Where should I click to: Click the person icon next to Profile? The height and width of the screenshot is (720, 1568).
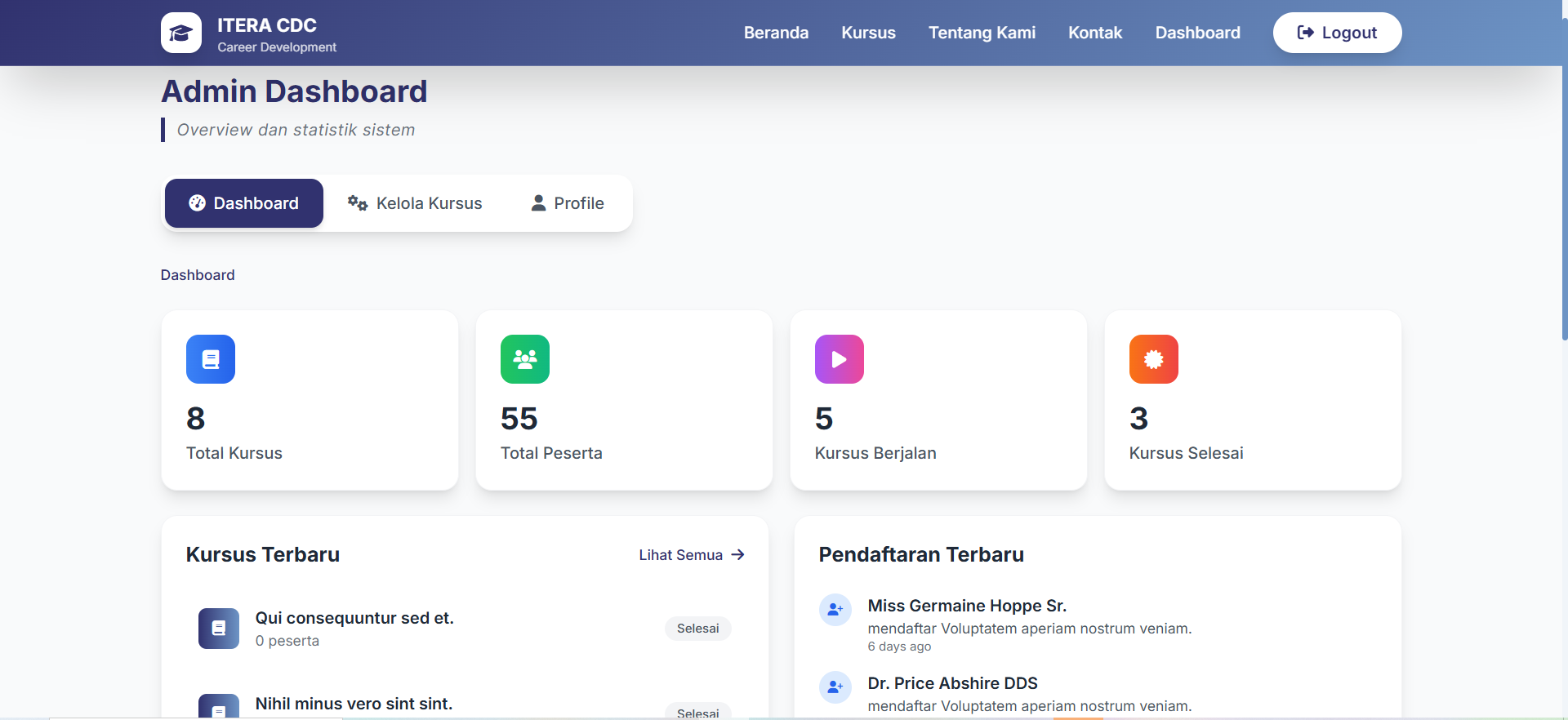pyautogui.click(x=538, y=203)
